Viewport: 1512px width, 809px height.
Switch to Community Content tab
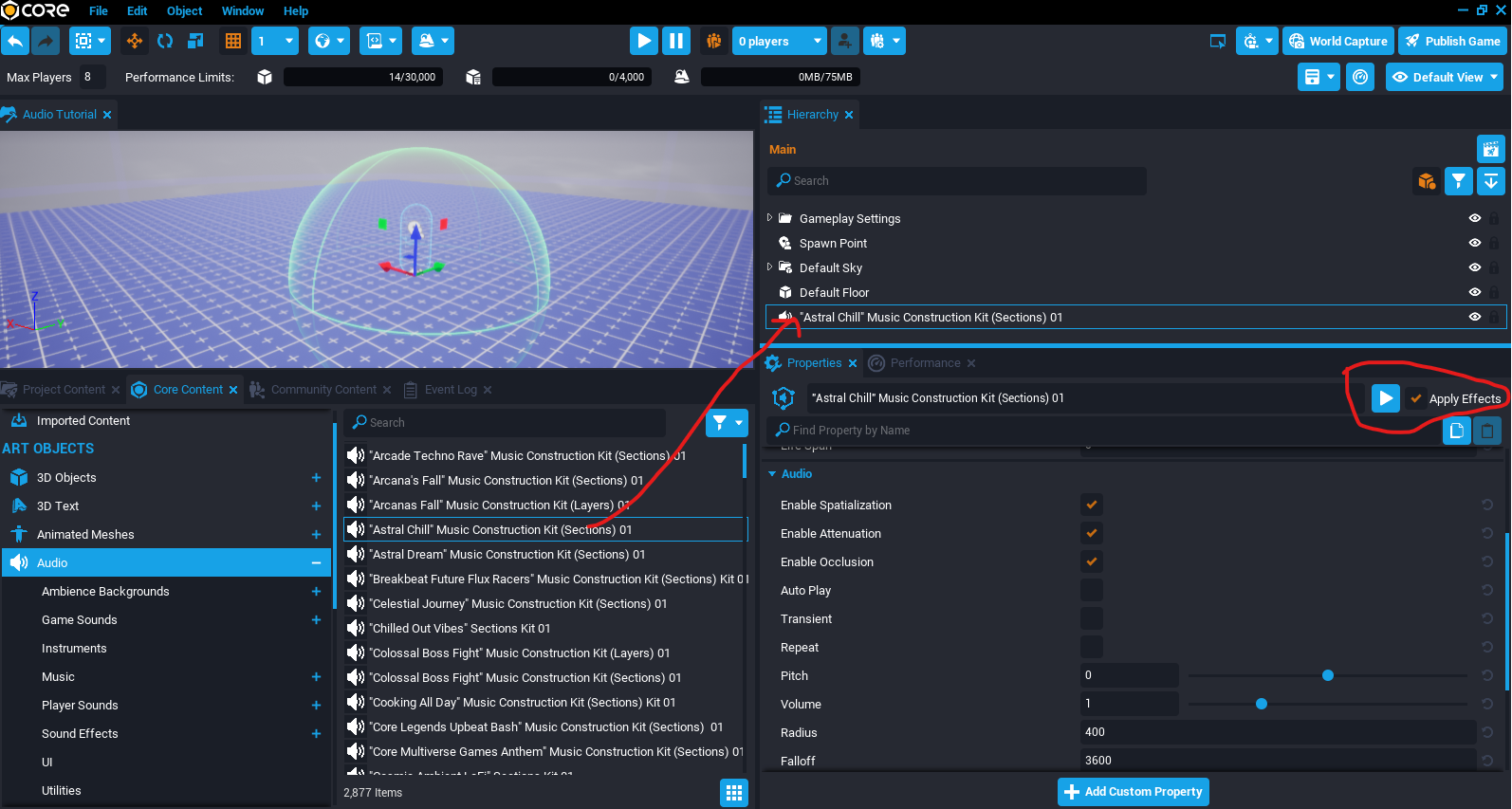(x=323, y=390)
